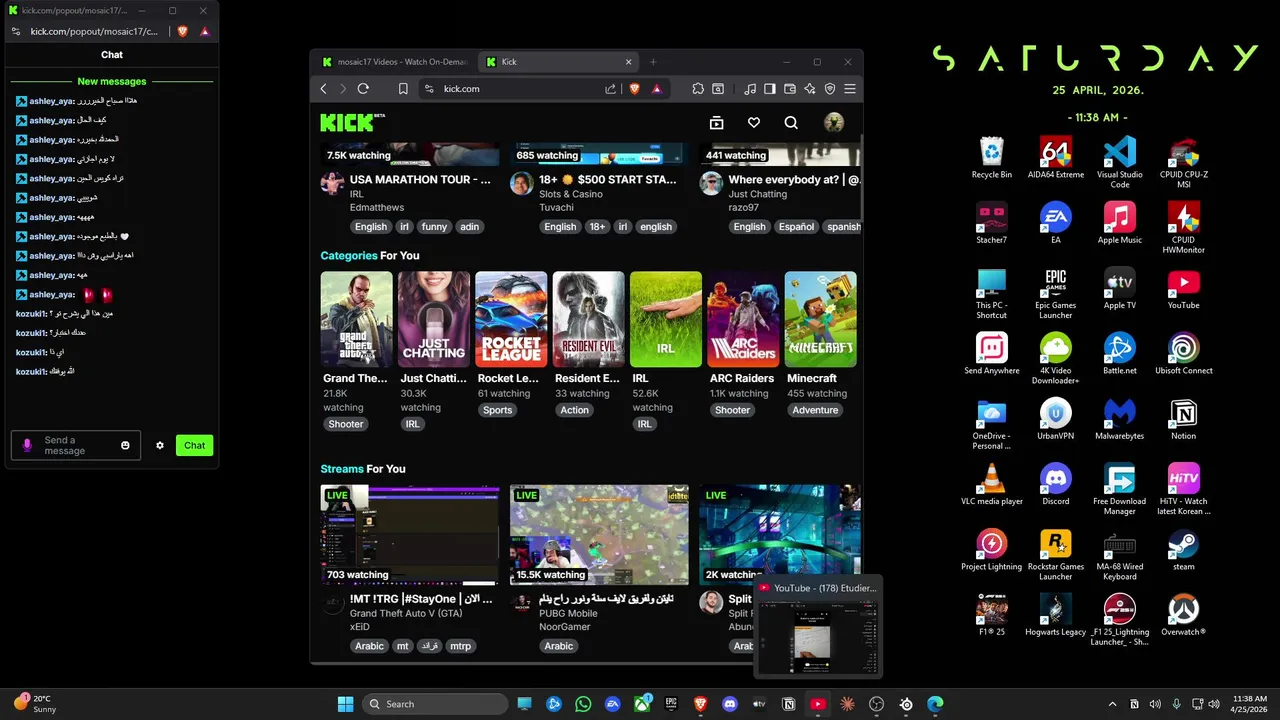
Task: Open a new browser tab
Action: [653, 62]
